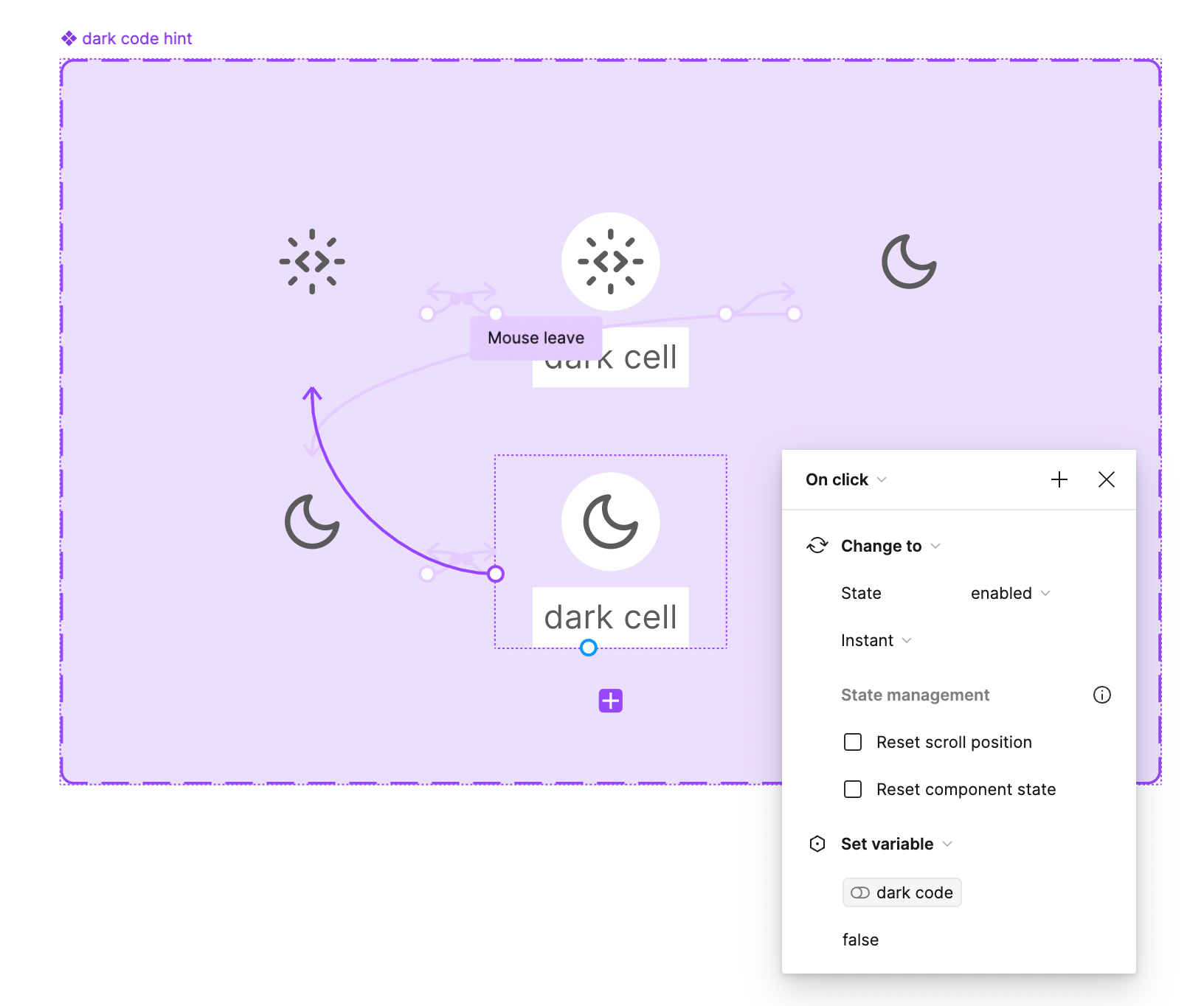Close the On click interaction panel
The height and width of the screenshot is (1006, 1204).
click(1106, 479)
